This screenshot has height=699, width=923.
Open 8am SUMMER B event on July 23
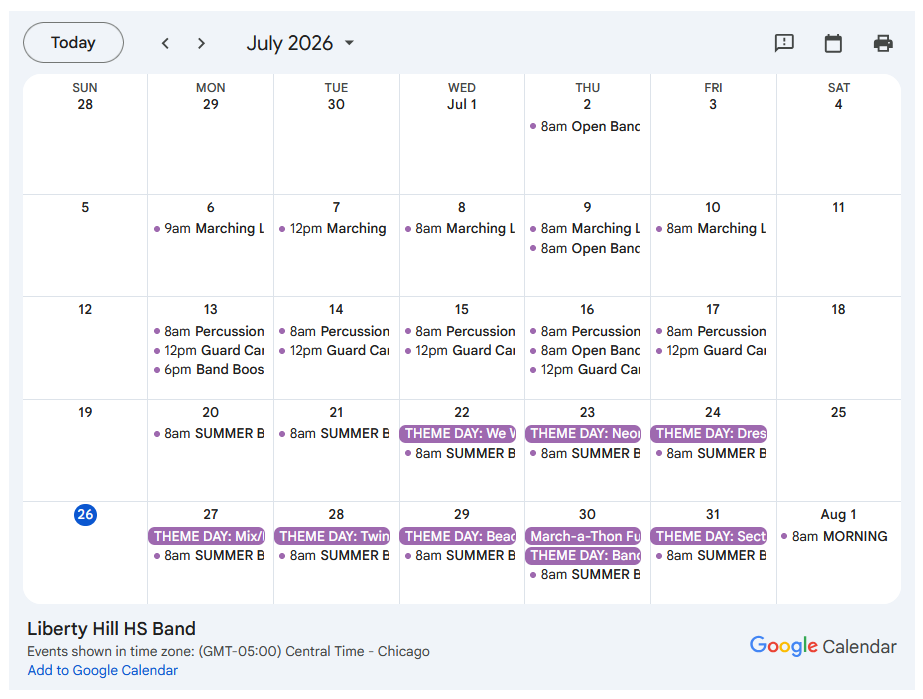pos(585,453)
